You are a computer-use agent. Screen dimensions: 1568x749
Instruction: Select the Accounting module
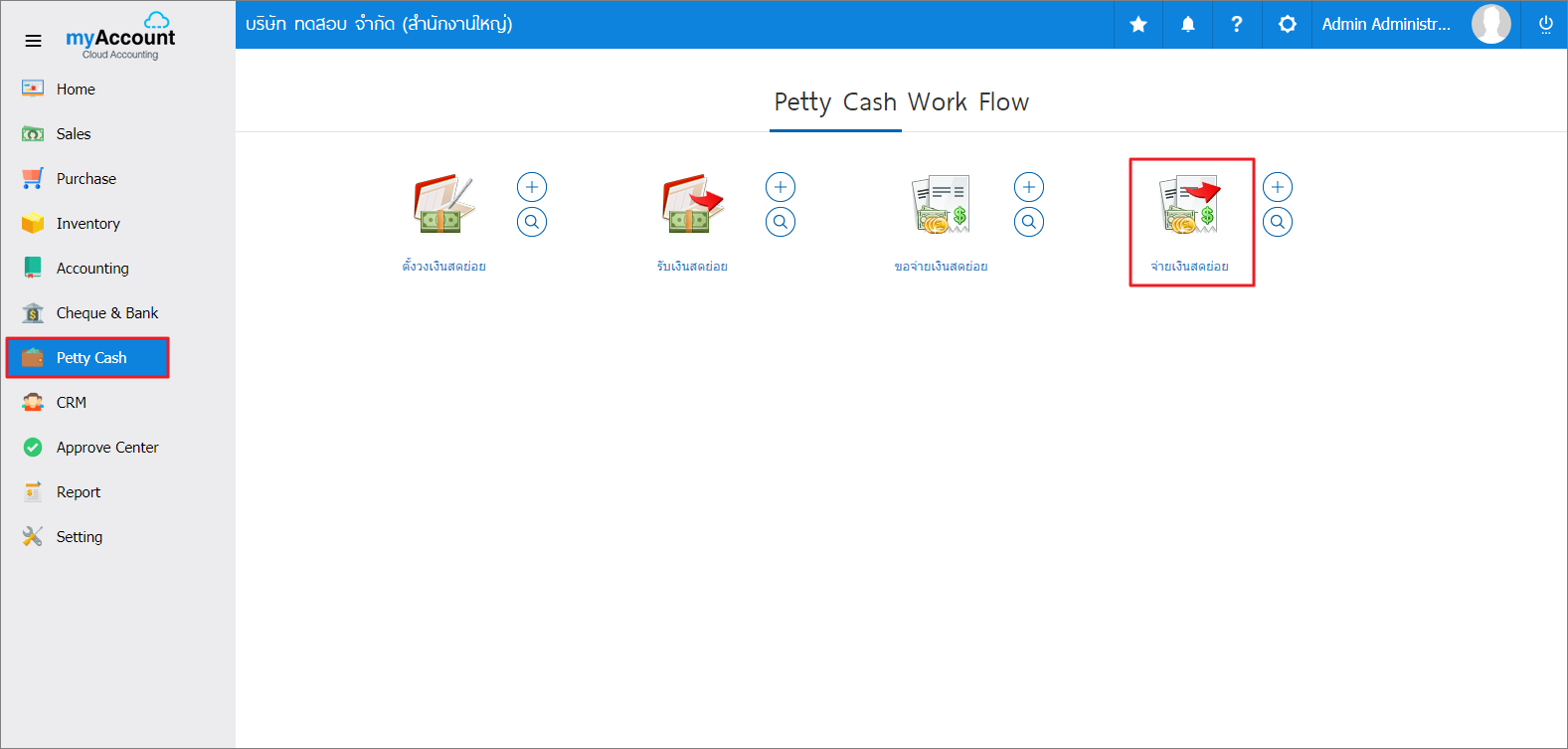pyautogui.click(x=92, y=269)
